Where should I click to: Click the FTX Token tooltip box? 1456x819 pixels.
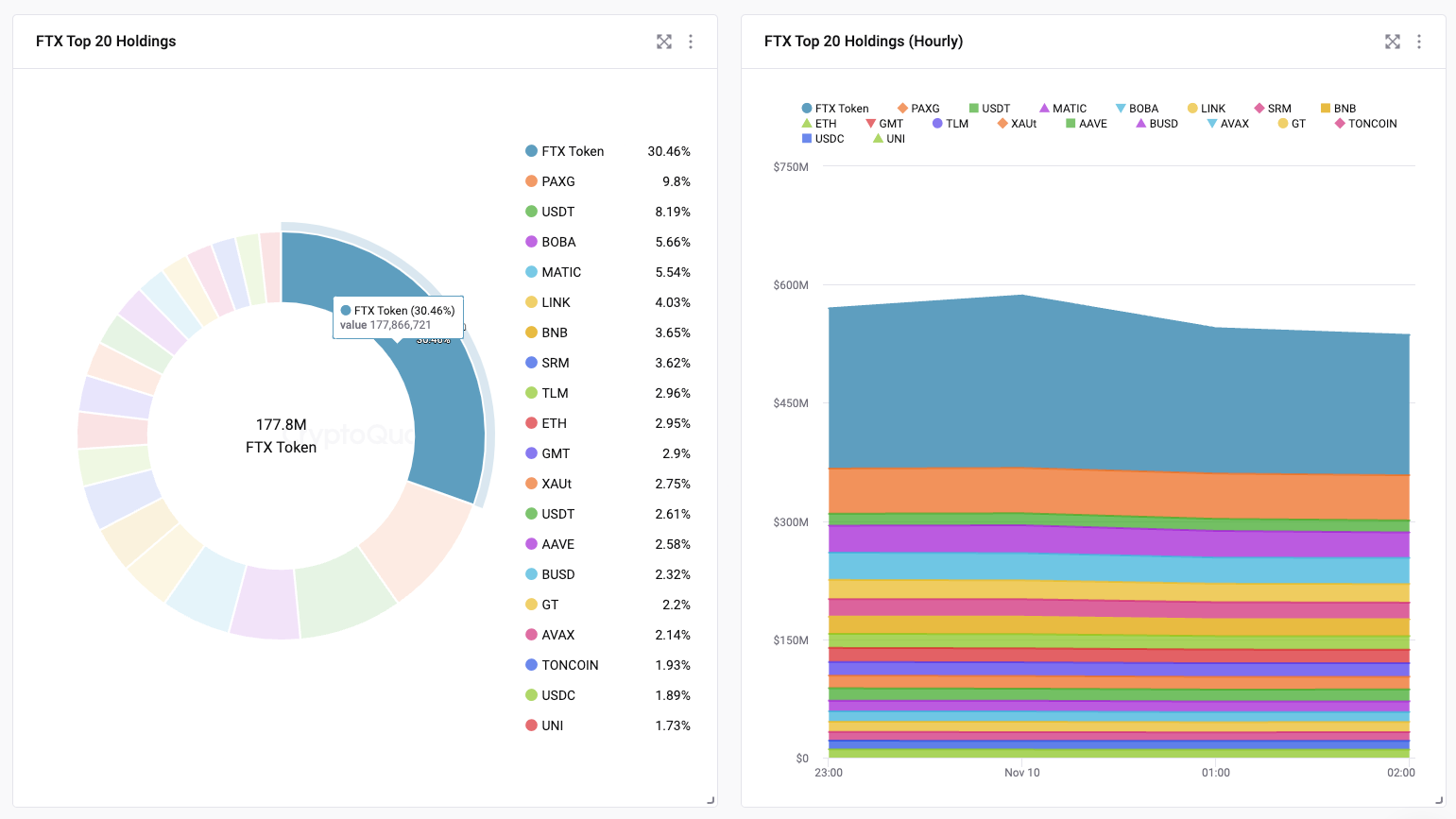pos(398,317)
